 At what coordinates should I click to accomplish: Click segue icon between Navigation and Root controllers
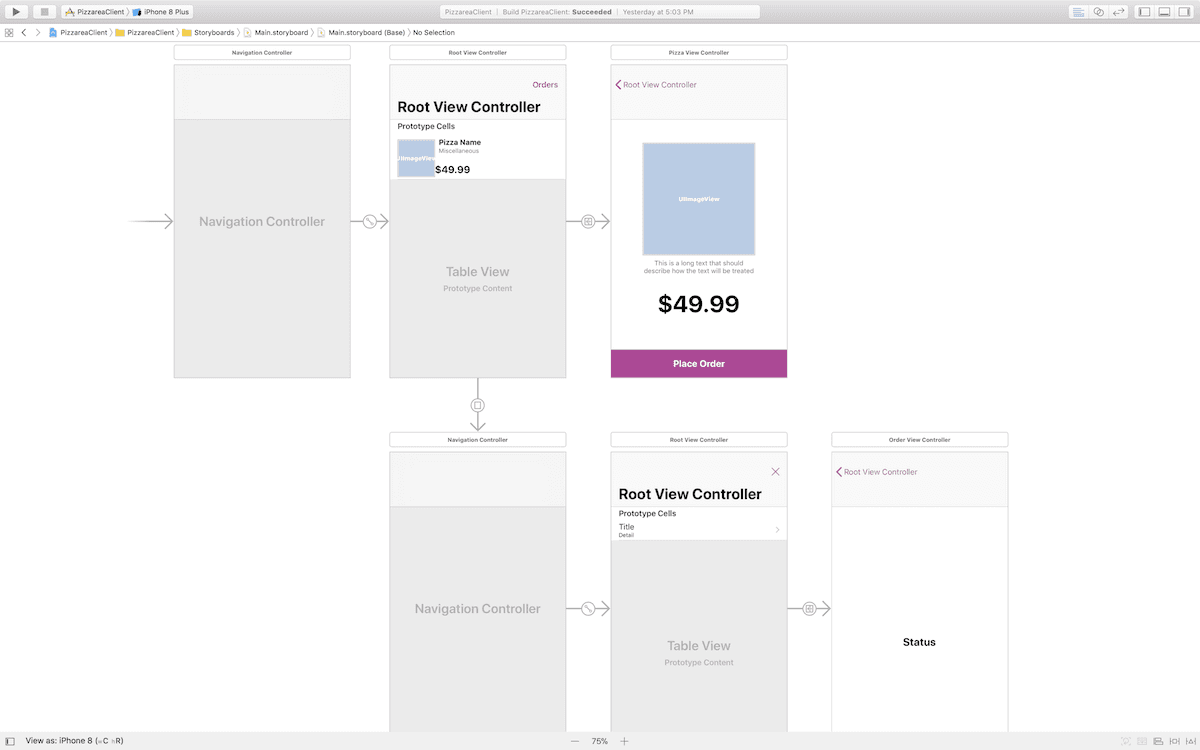click(369, 222)
